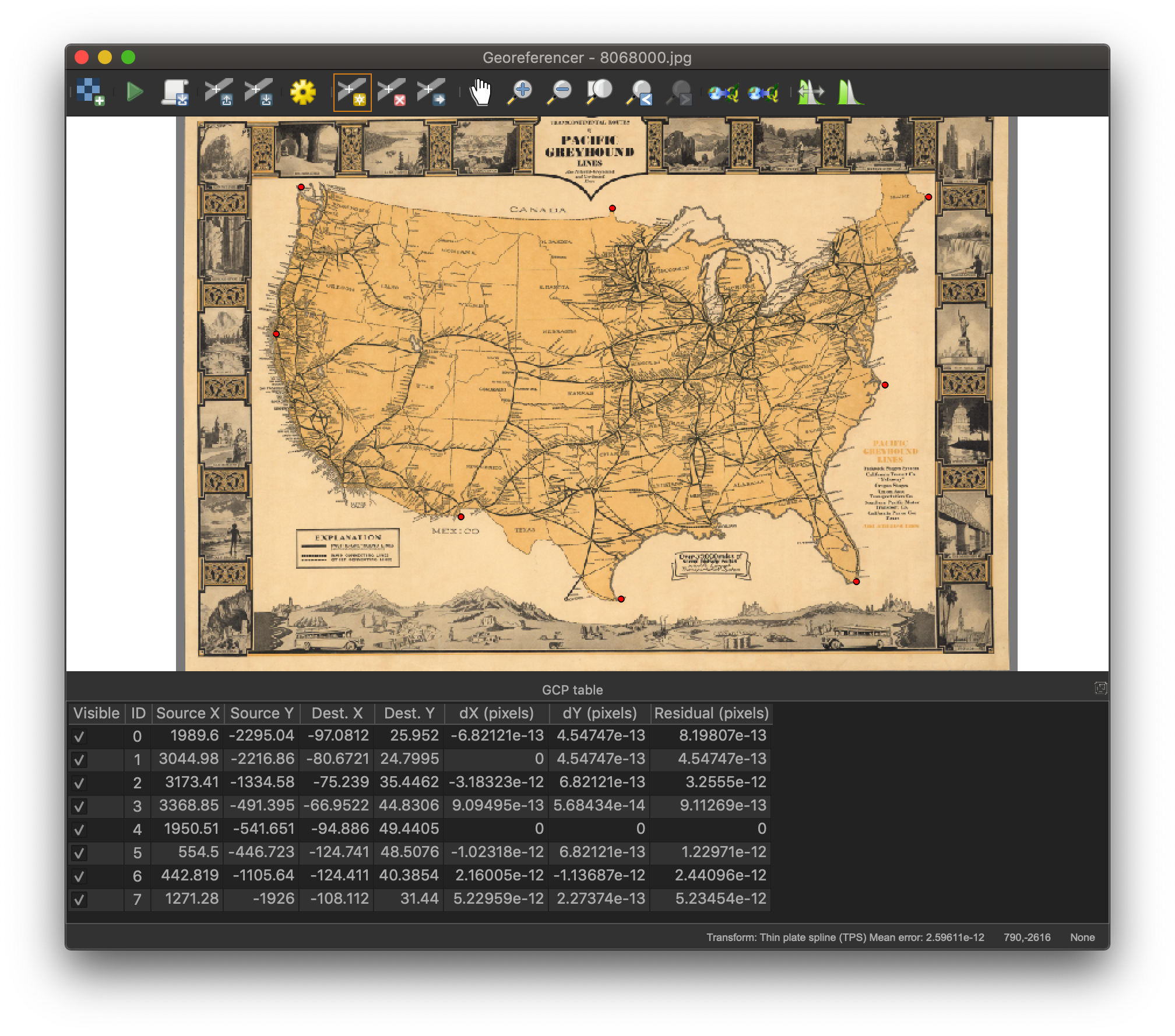Uncheck Visible for GCP ID 4

[79, 830]
